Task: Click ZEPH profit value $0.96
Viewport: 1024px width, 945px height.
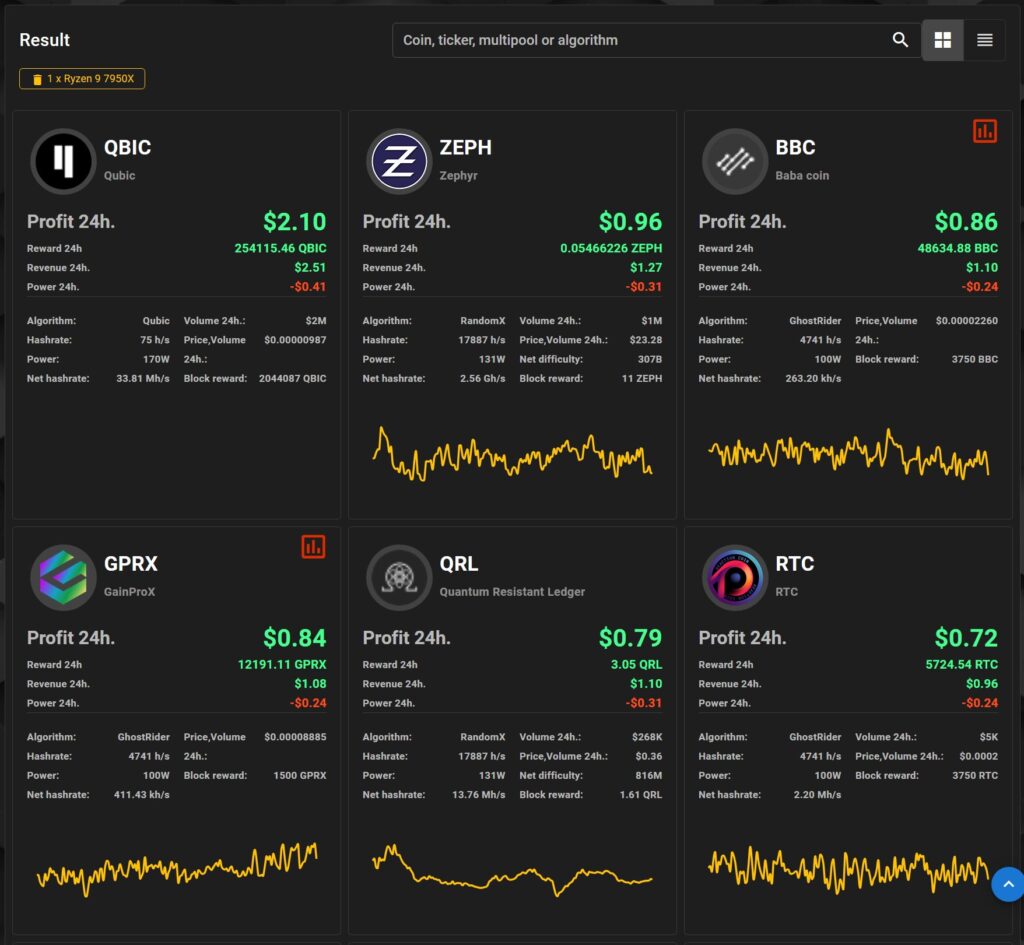Action: pos(630,222)
